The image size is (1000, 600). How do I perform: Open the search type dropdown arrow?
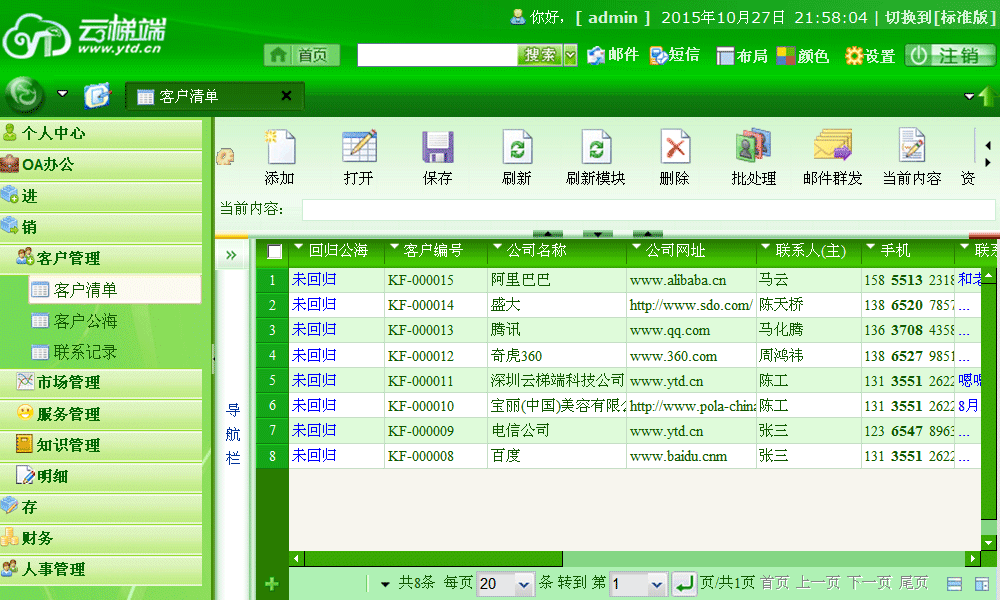571,55
